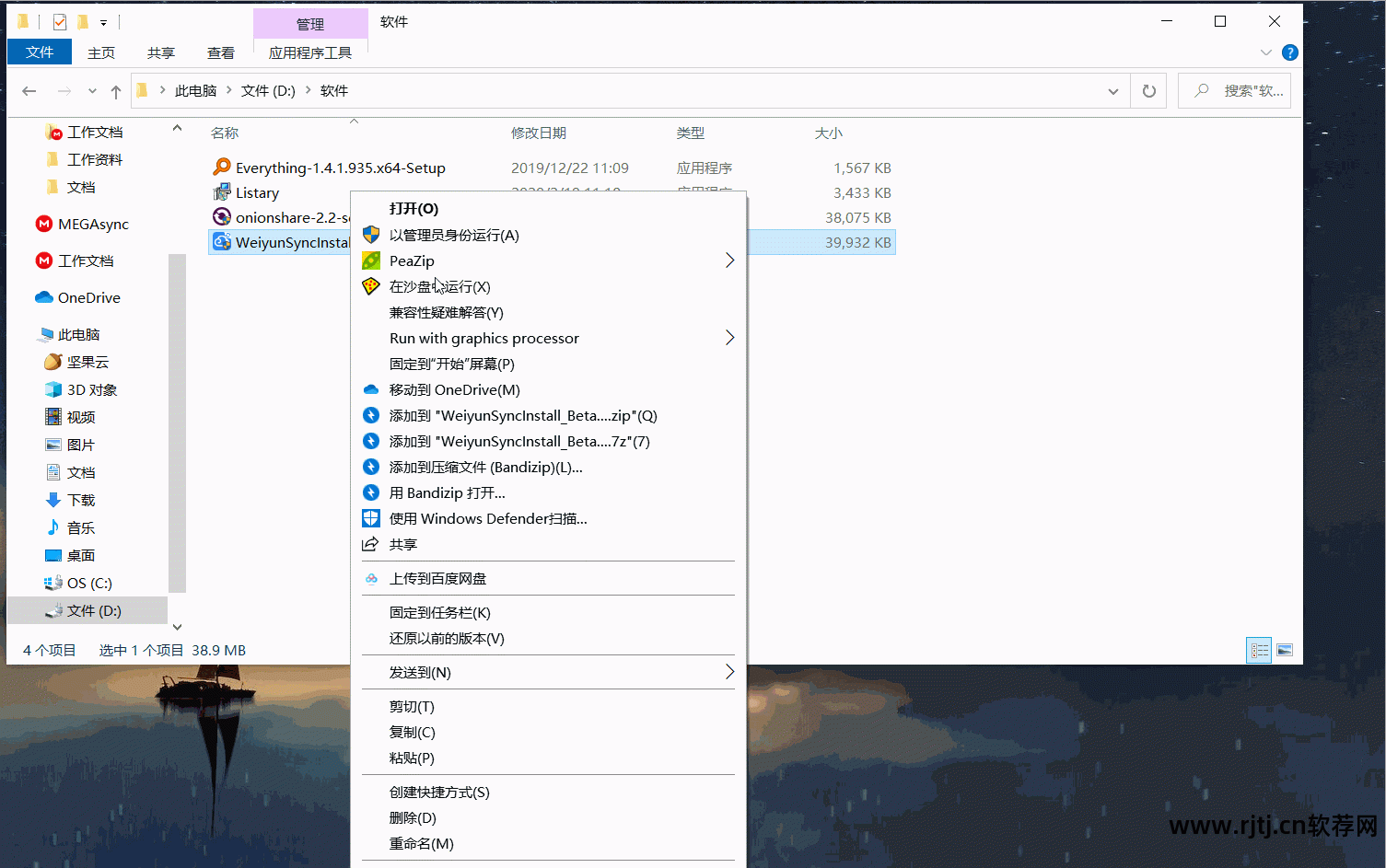The image size is (1386, 868).
Task: Choose 使用 Windows Defender 扫描 from context menu
Action: click(488, 517)
